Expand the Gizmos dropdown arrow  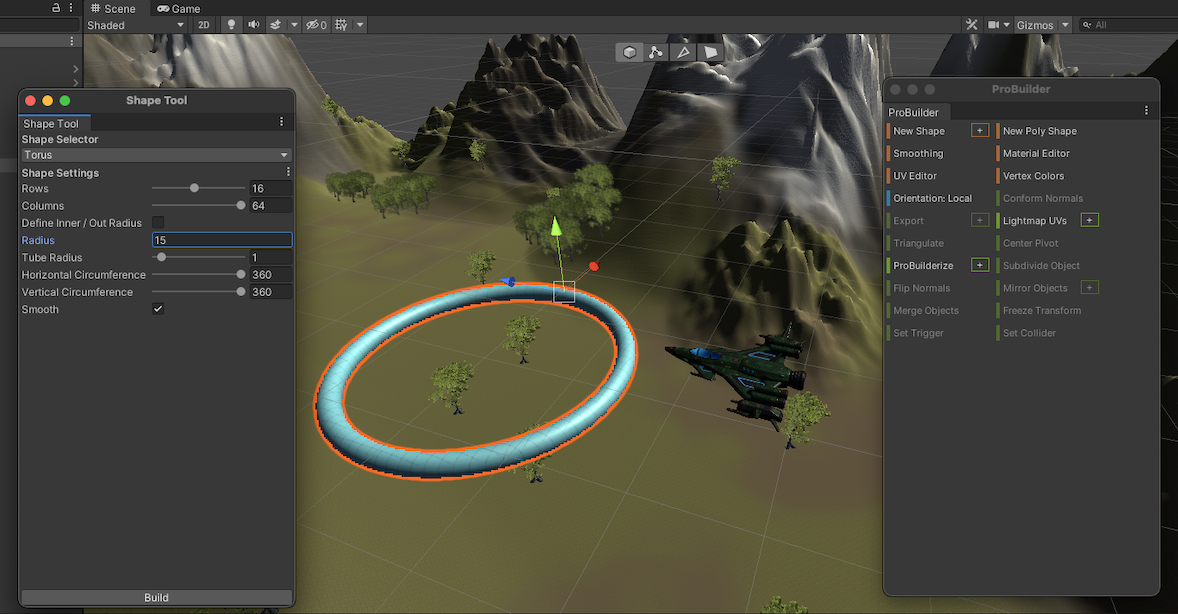tap(1065, 25)
